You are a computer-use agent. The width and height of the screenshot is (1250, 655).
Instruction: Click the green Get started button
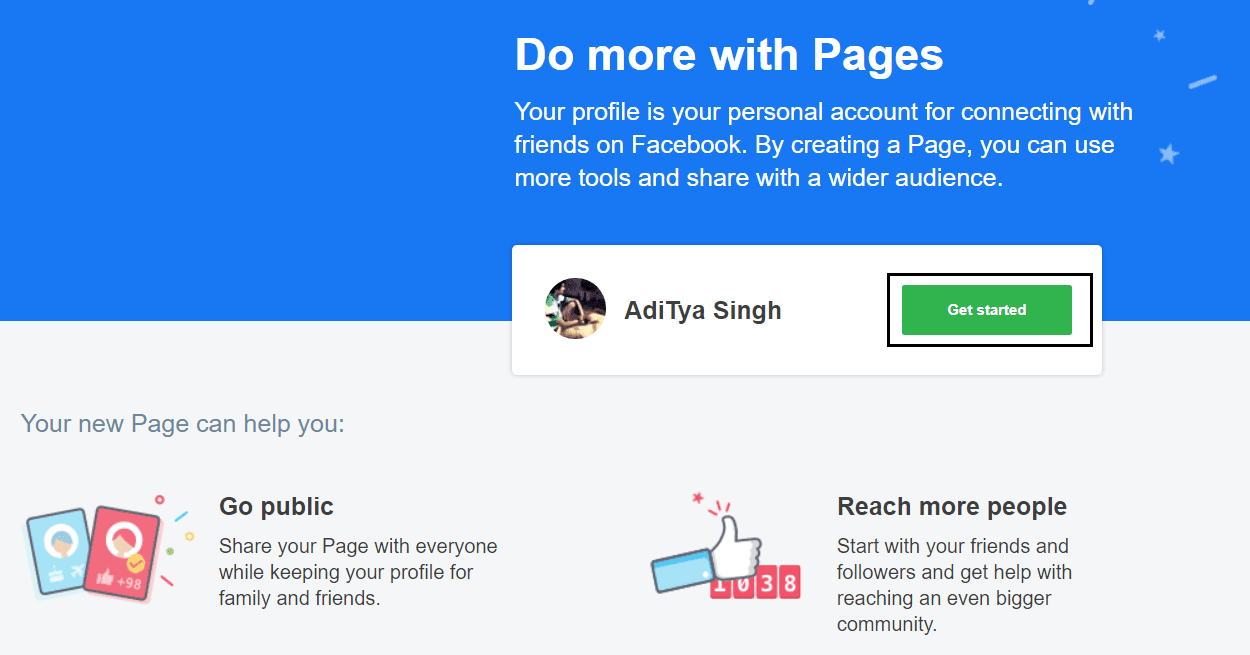click(x=986, y=310)
